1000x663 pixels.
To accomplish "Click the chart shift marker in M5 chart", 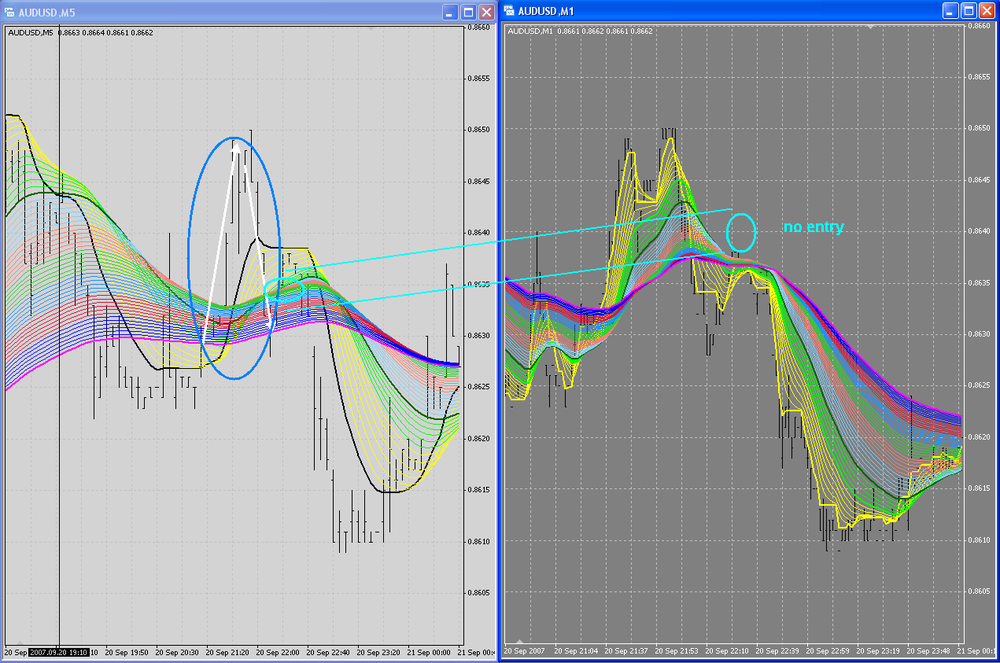I will [x=371, y=29].
